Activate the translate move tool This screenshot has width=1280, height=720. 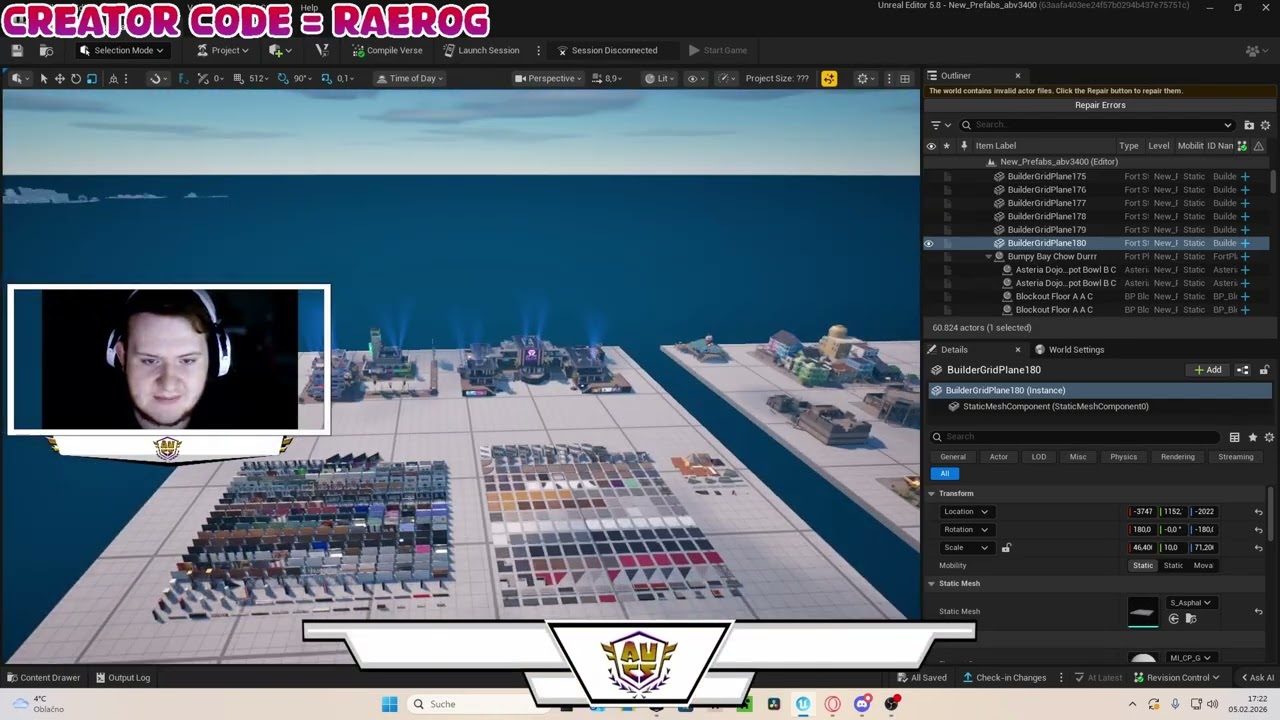pos(59,78)
